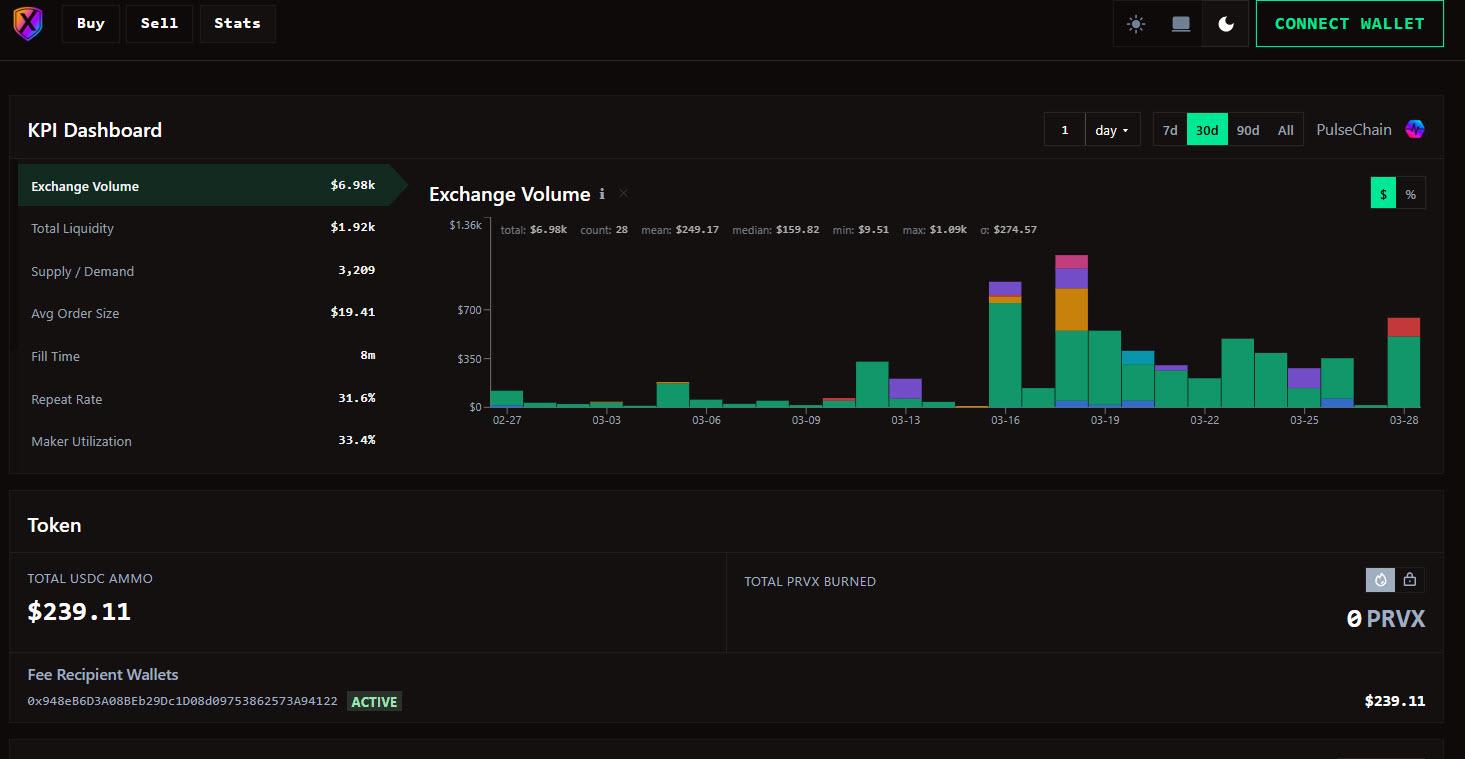Switch to light theme with sun icon

(x=1136, y=24)
